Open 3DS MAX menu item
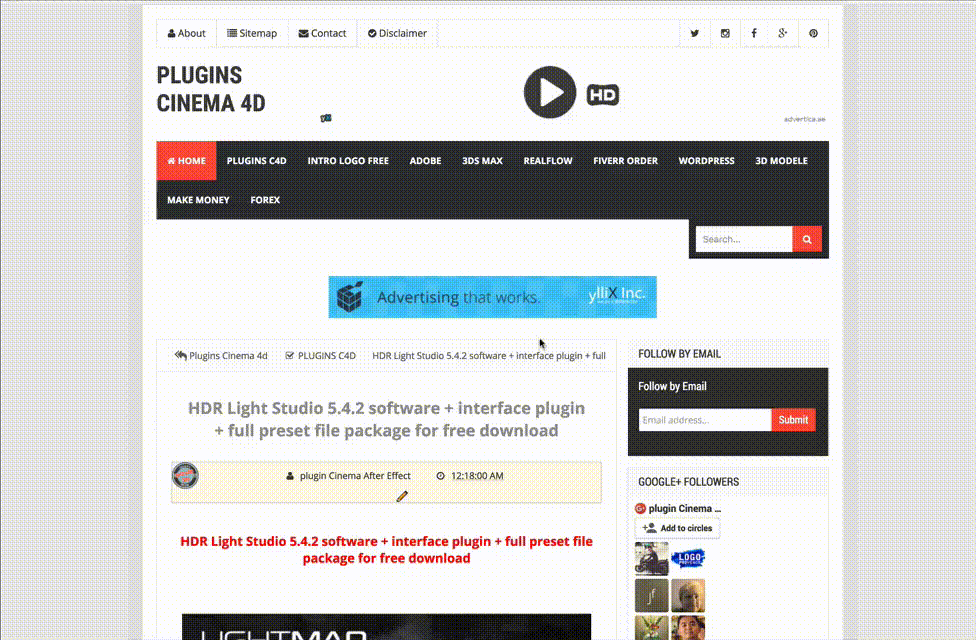 [x=482, y=161]
